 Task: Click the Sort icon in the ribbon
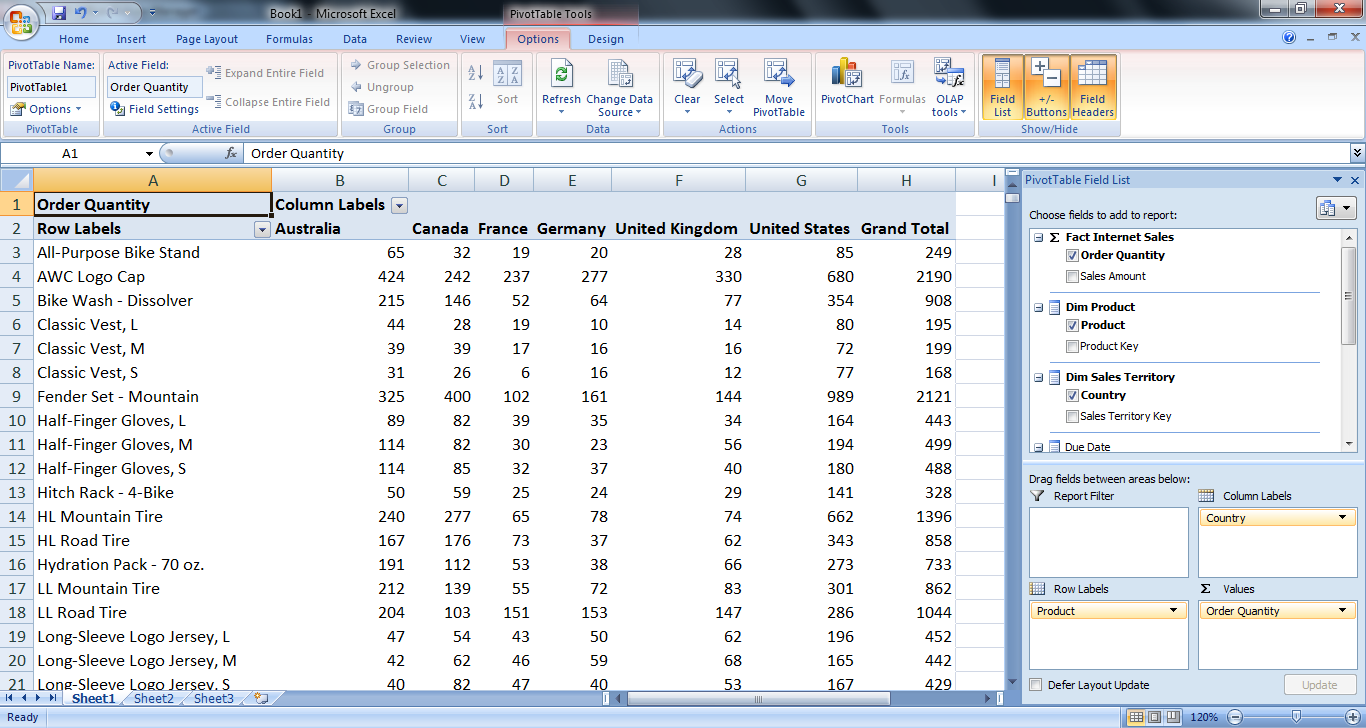coord(508,85)
